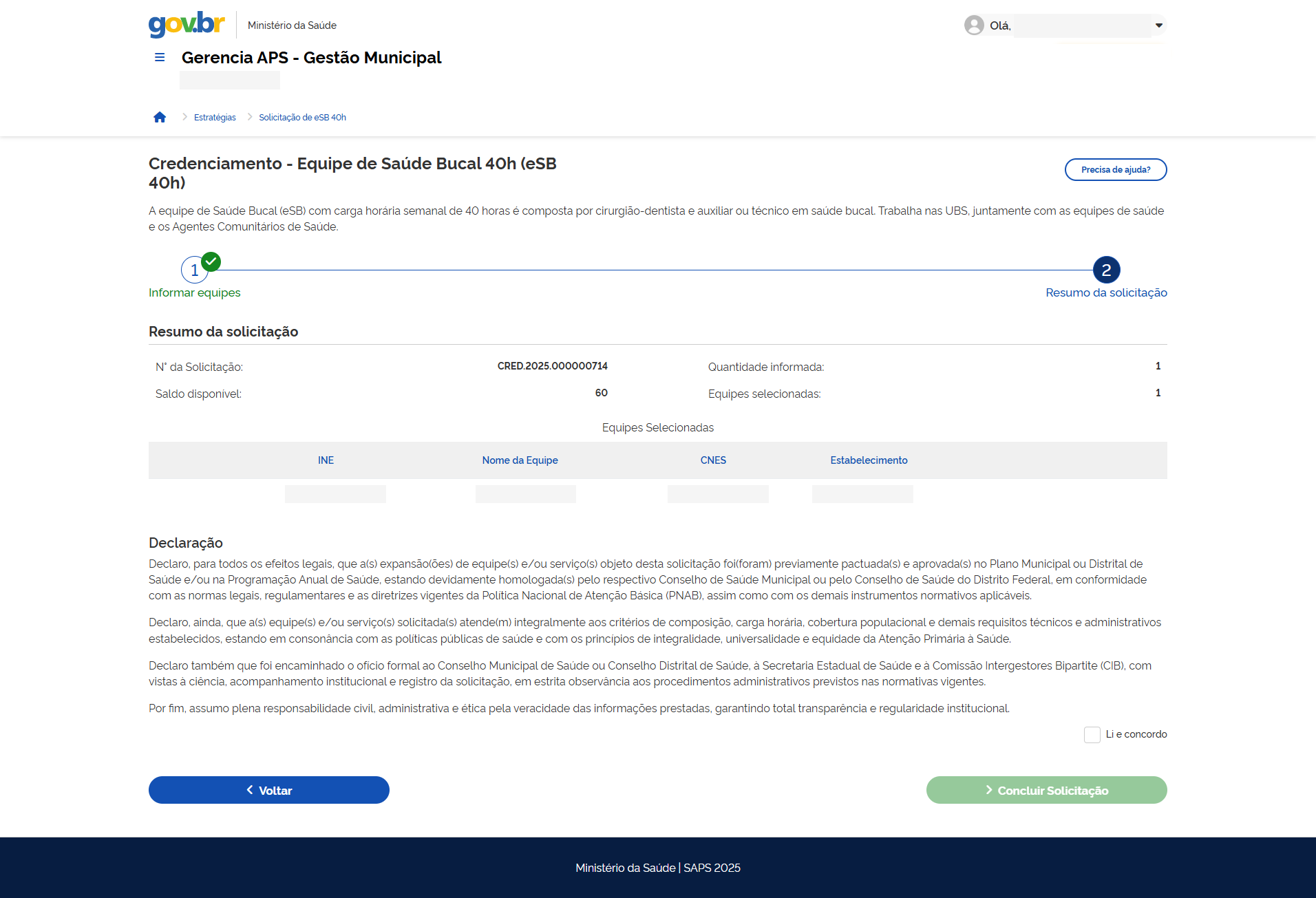
Task: Expand the user account dropdown arrow
Action: tap(1159, 25)
